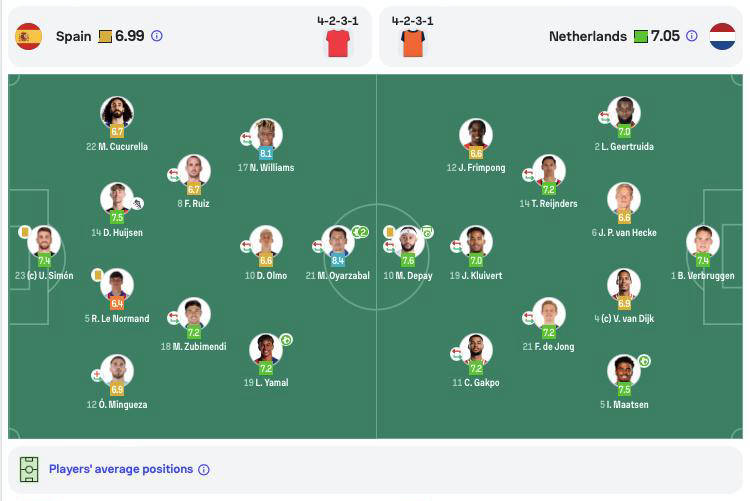Click M. Cucurella player name
Screen dimensions: 750x501
click(x=117, y=147)
